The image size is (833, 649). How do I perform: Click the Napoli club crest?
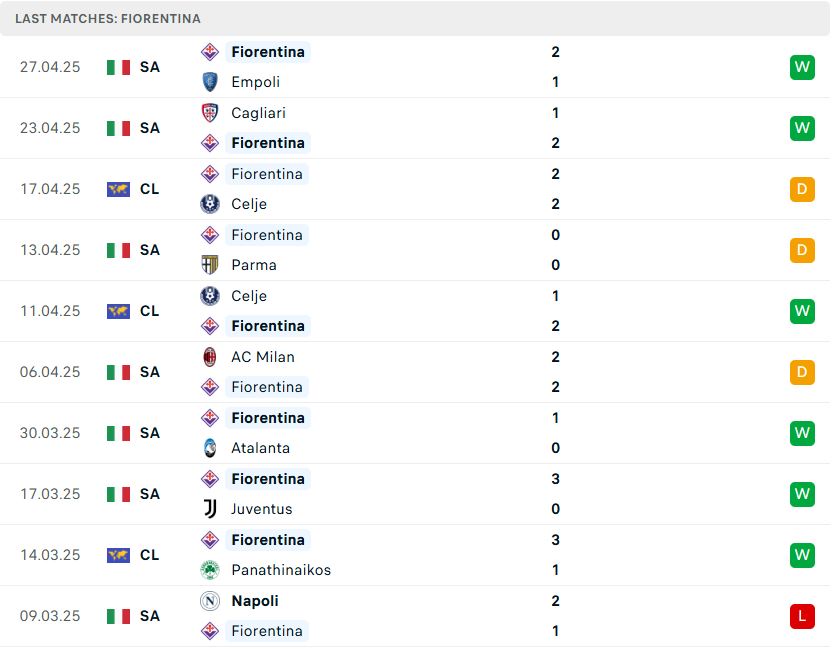[210, 601]
